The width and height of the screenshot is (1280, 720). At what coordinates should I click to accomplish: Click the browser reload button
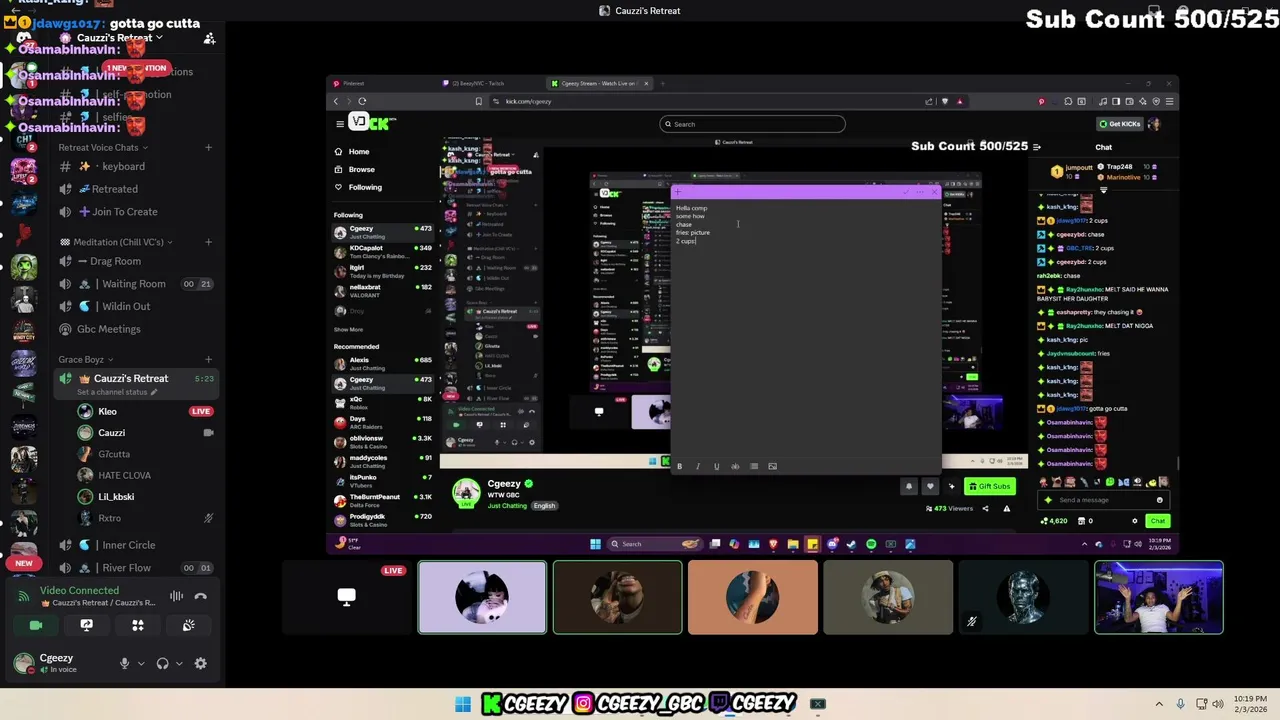362,101
